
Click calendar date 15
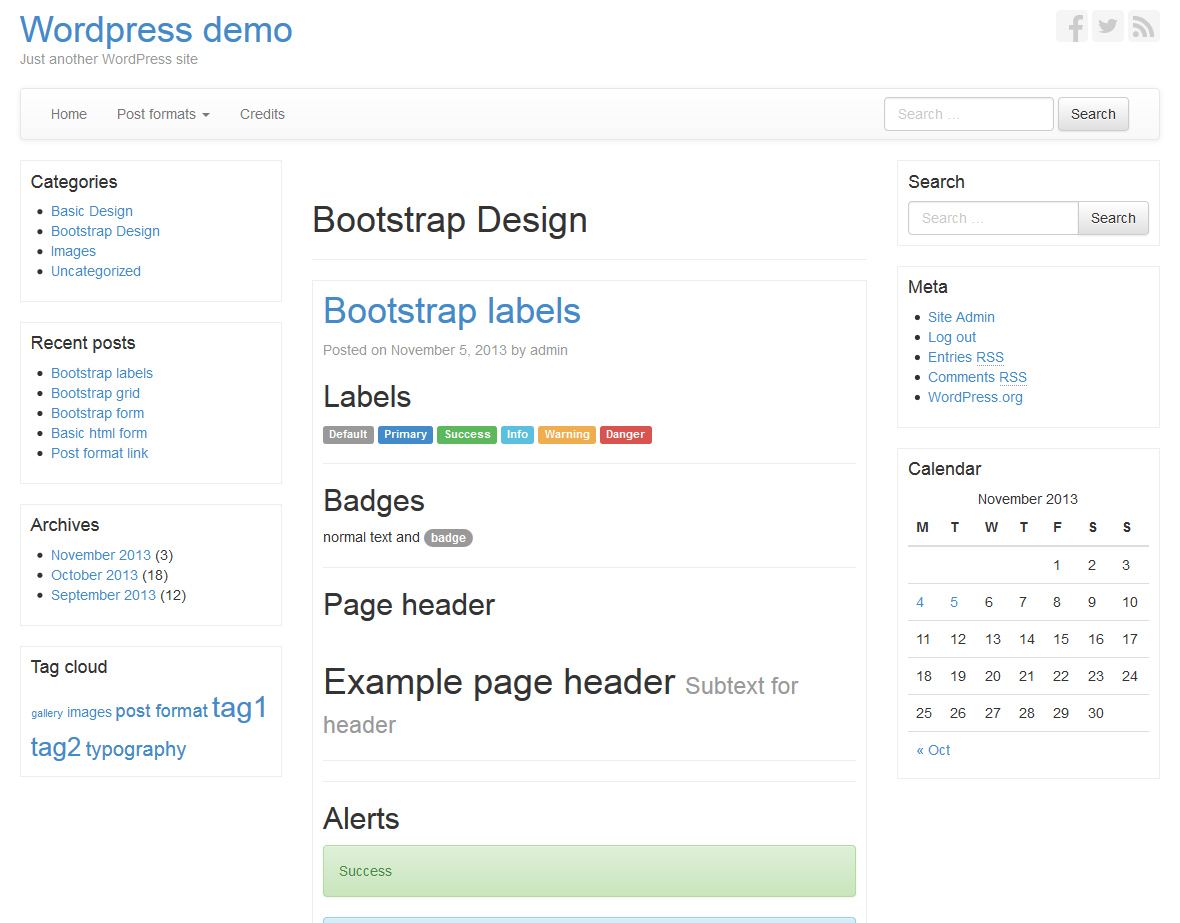tap(1061, 639)
